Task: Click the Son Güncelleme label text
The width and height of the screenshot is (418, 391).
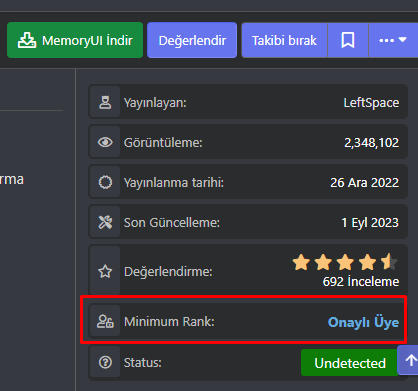Action: coord(172,223)
